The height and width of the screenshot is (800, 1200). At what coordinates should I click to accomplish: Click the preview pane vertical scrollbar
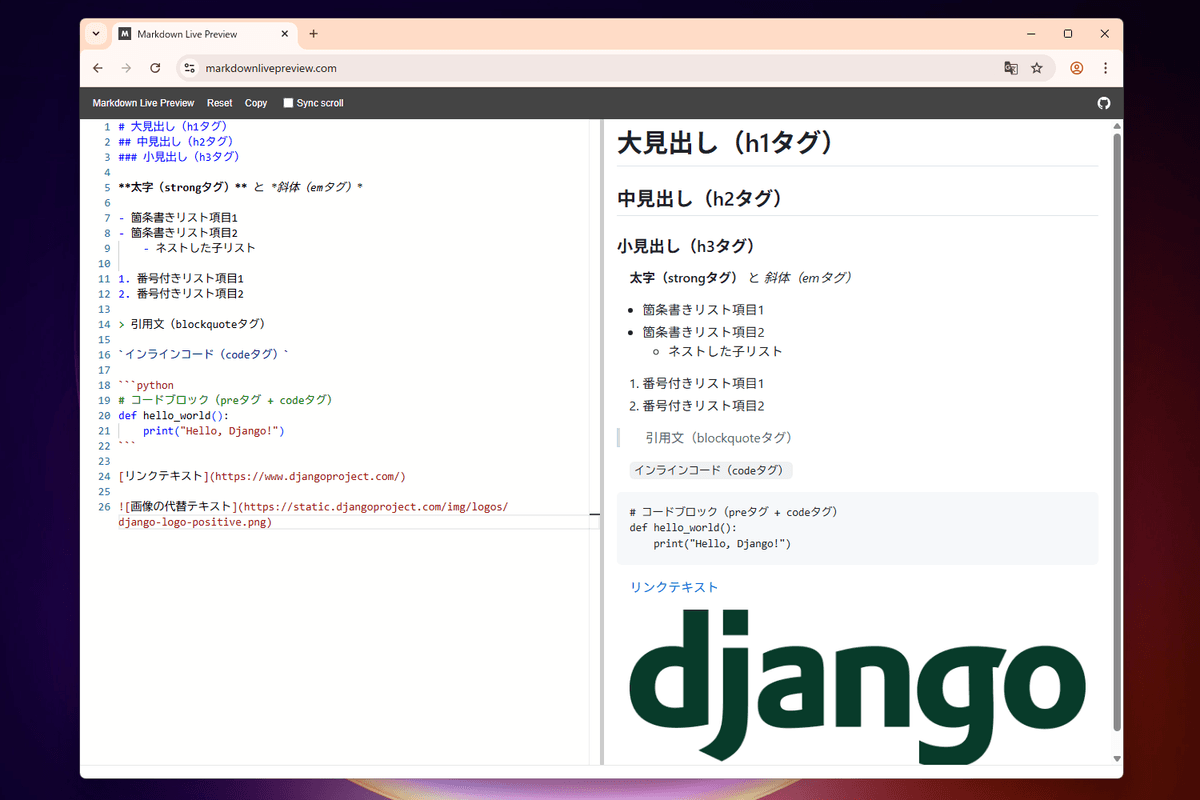click(x=1117, y=430)
